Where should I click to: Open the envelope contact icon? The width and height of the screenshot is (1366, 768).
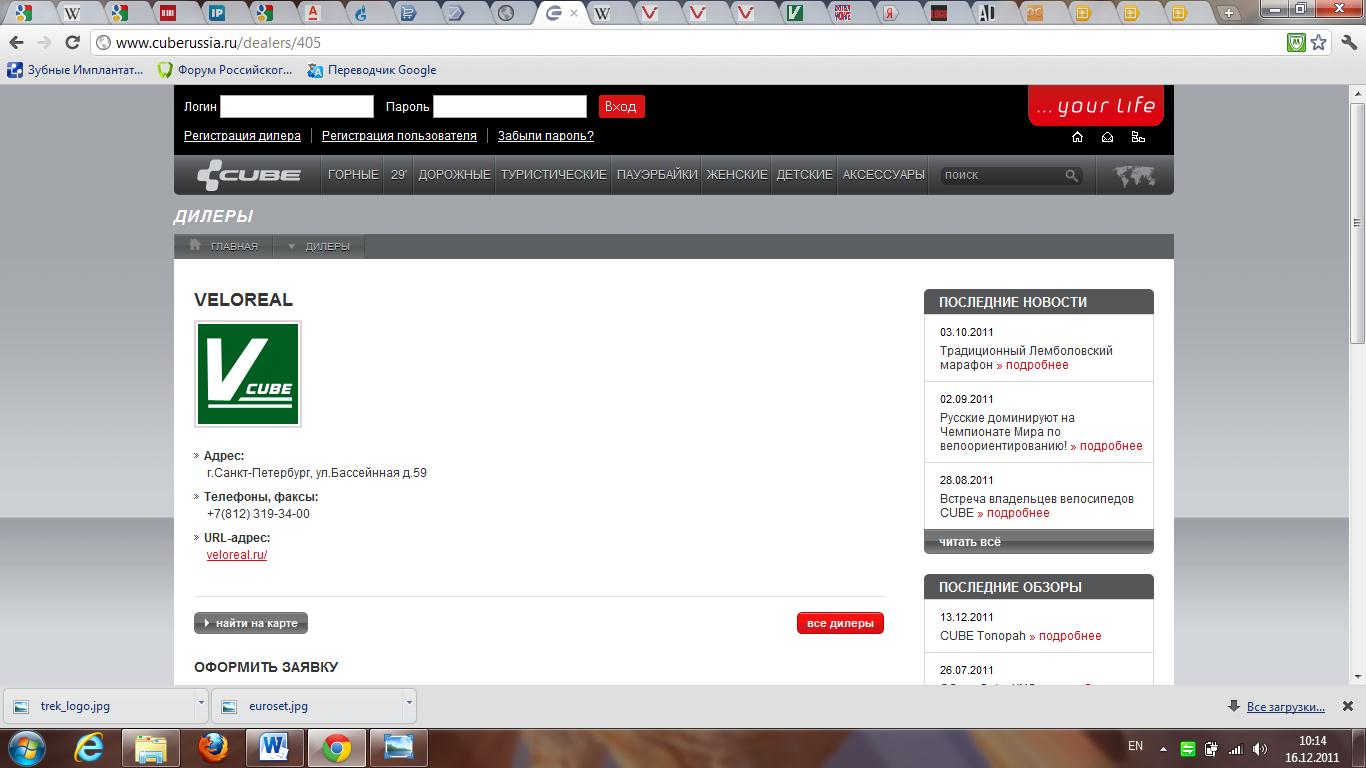1107,137
